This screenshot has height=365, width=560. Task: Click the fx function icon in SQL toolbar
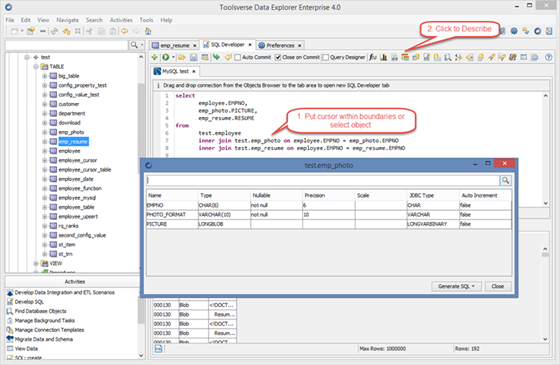point(373,57)
